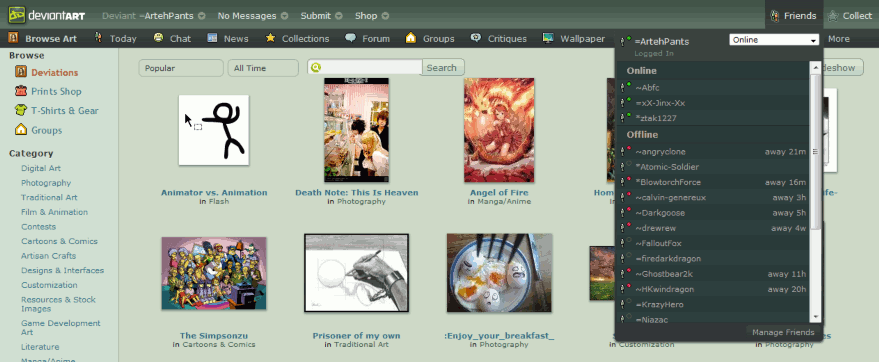
Task: Open the Angel of Fire title link
Action: coord(499,192)
